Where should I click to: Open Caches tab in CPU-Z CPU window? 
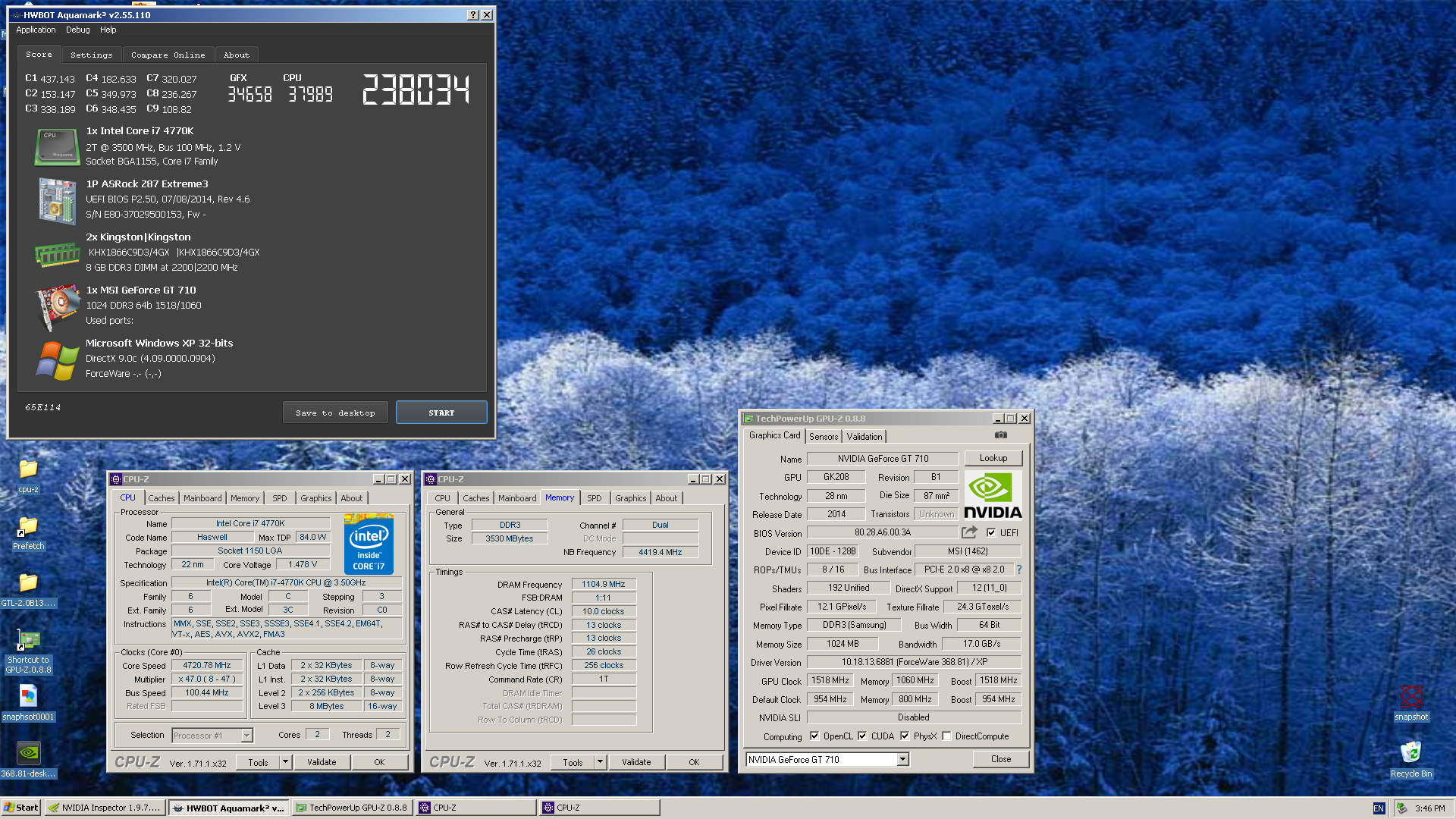point(161,498)
